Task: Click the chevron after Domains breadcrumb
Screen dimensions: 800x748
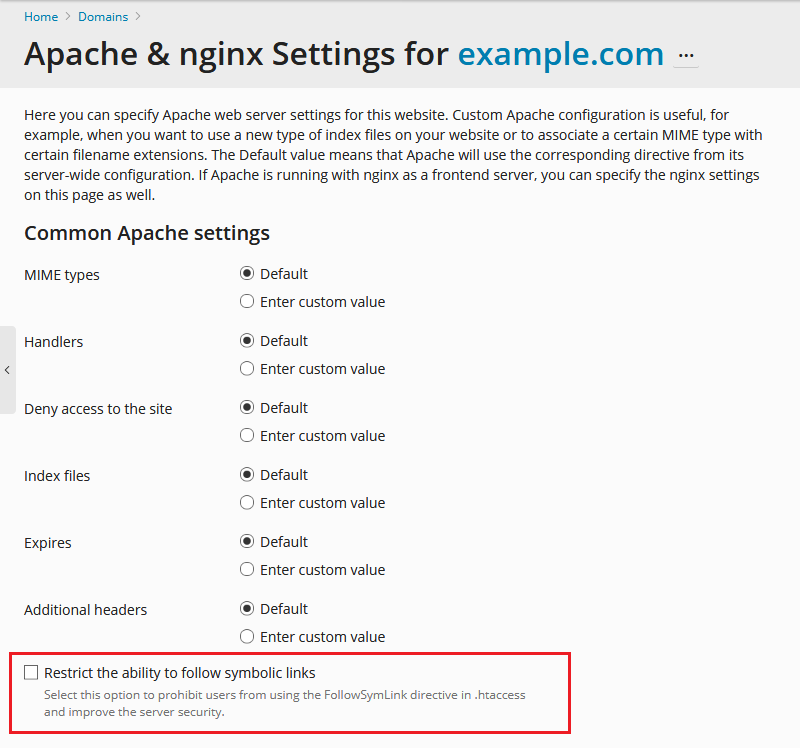Action: 137,16
